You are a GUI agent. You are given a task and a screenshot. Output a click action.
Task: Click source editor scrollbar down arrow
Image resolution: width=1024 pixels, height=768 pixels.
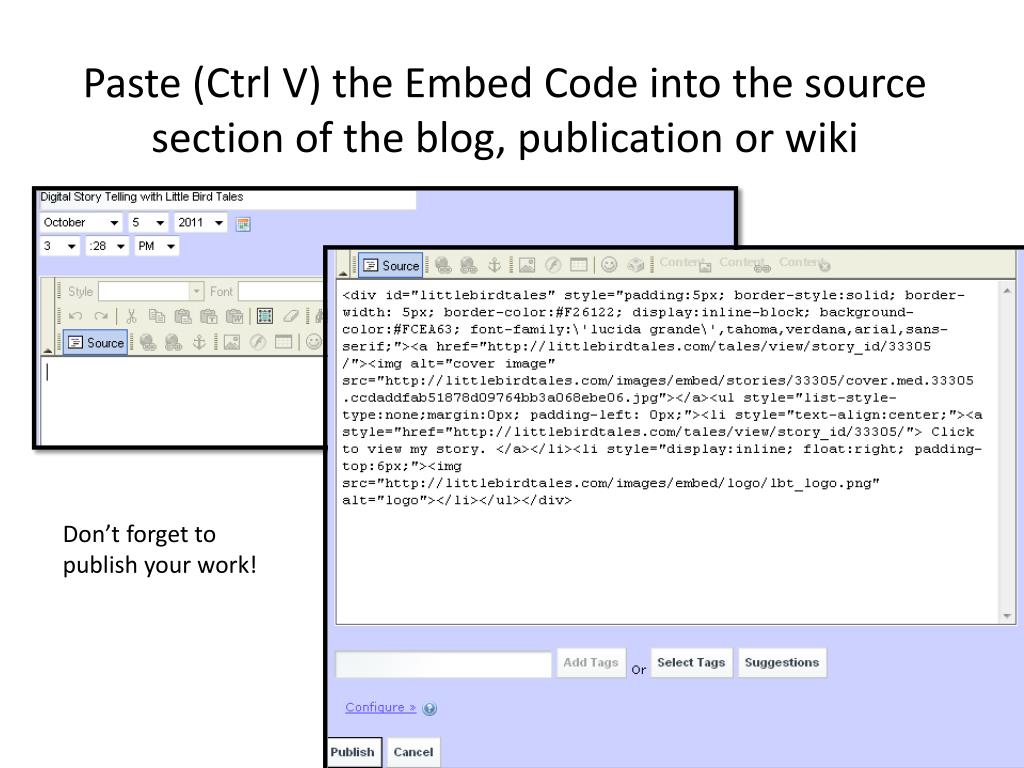1007,616
